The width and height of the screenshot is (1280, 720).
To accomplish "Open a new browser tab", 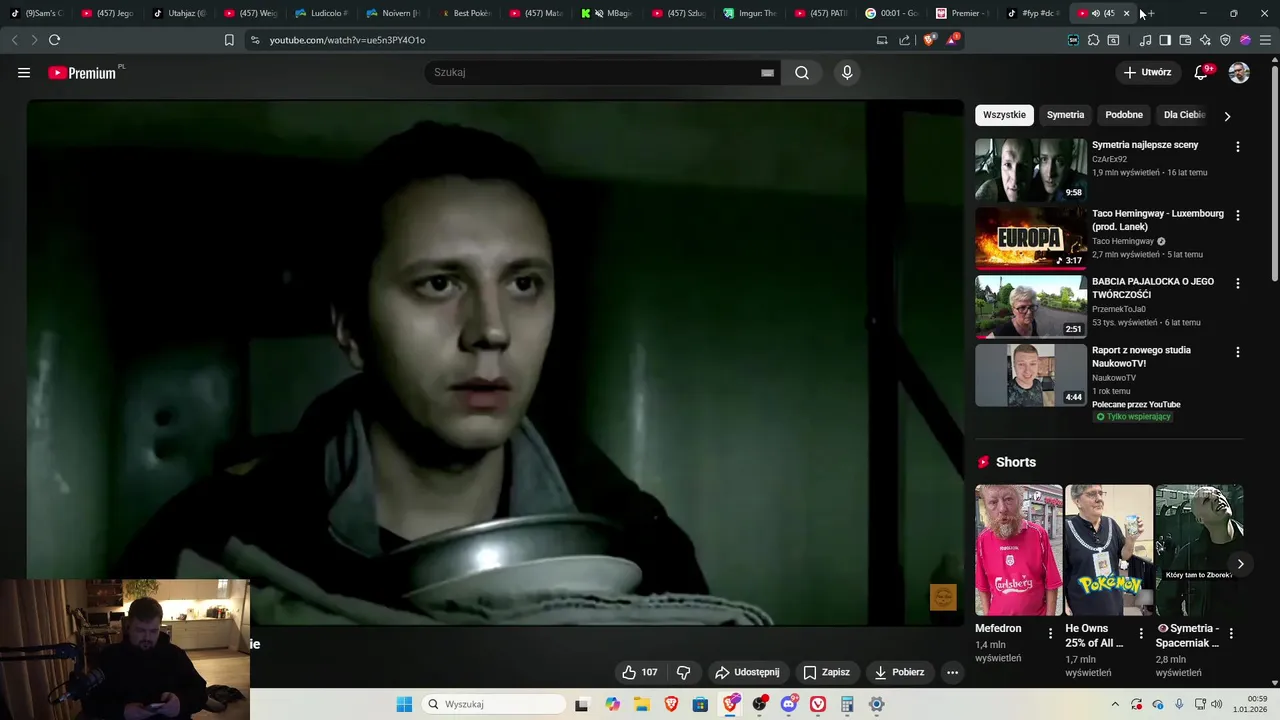I will click(1151, 13).
